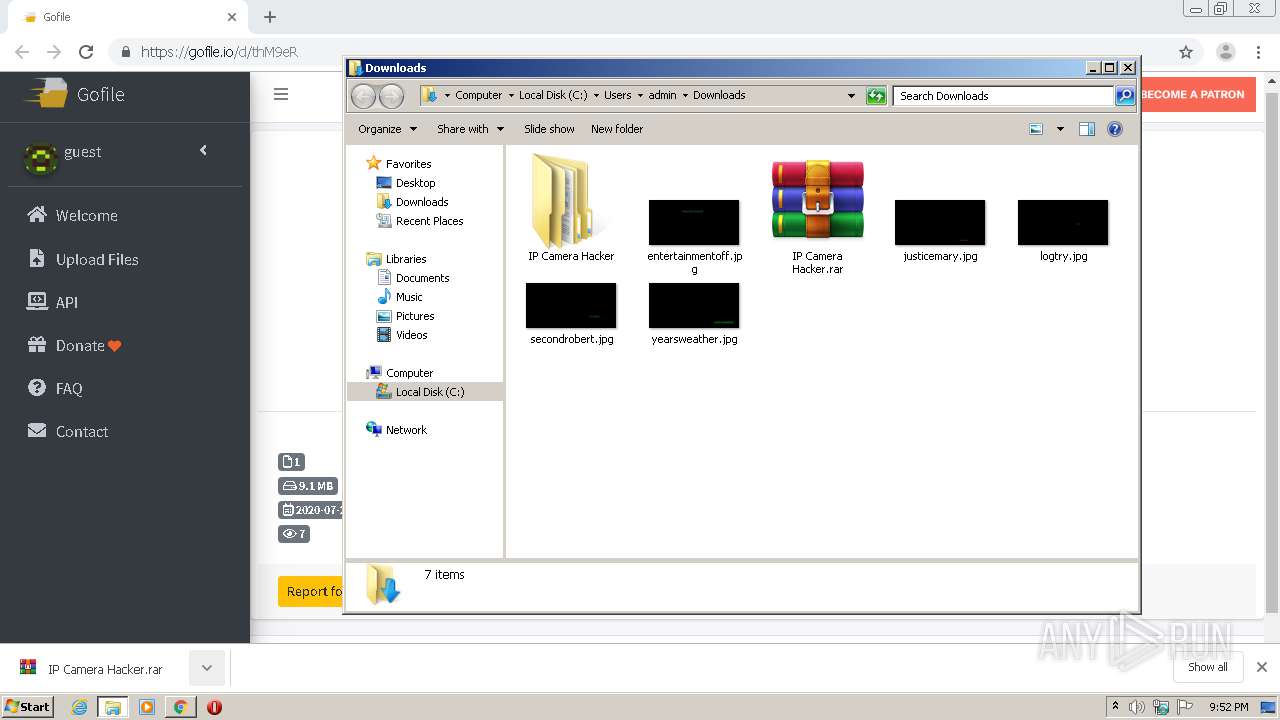Click Become a Patron button
This screenshot has height=720, width=1280.
coord(1198,95)
